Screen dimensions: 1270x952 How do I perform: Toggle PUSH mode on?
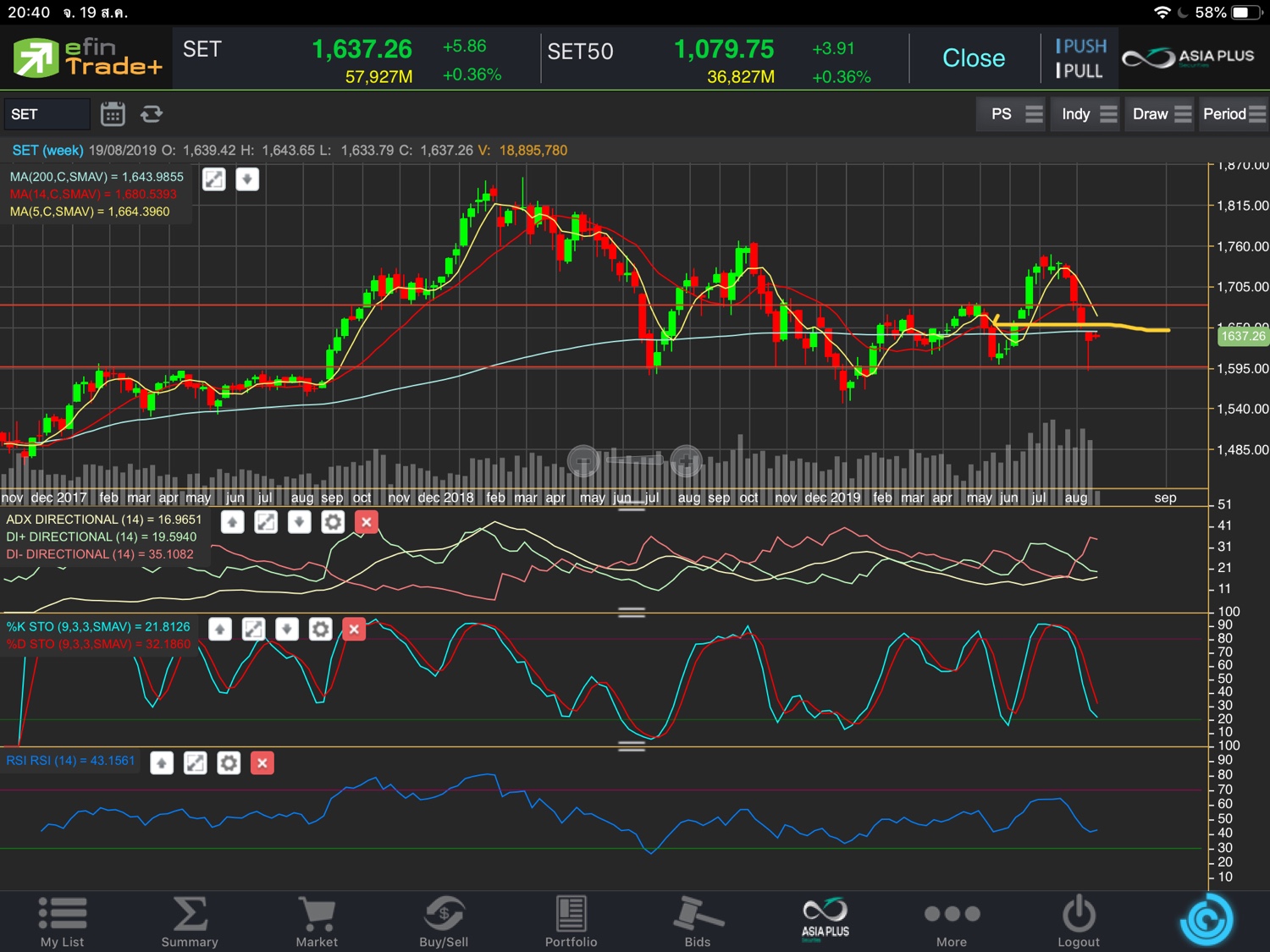1080,47
